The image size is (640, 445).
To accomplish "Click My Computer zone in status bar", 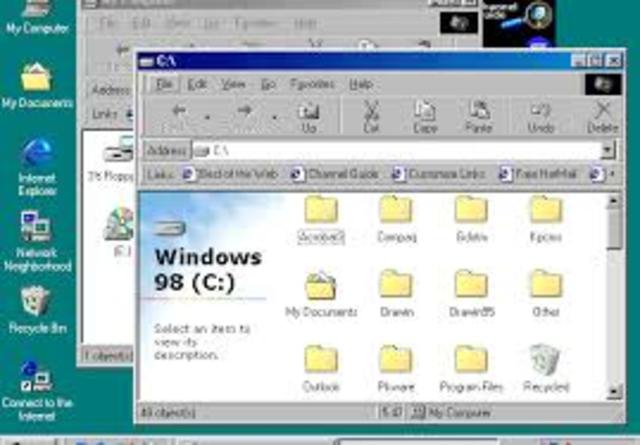I will pyautogui.click(x=451, y=413).
